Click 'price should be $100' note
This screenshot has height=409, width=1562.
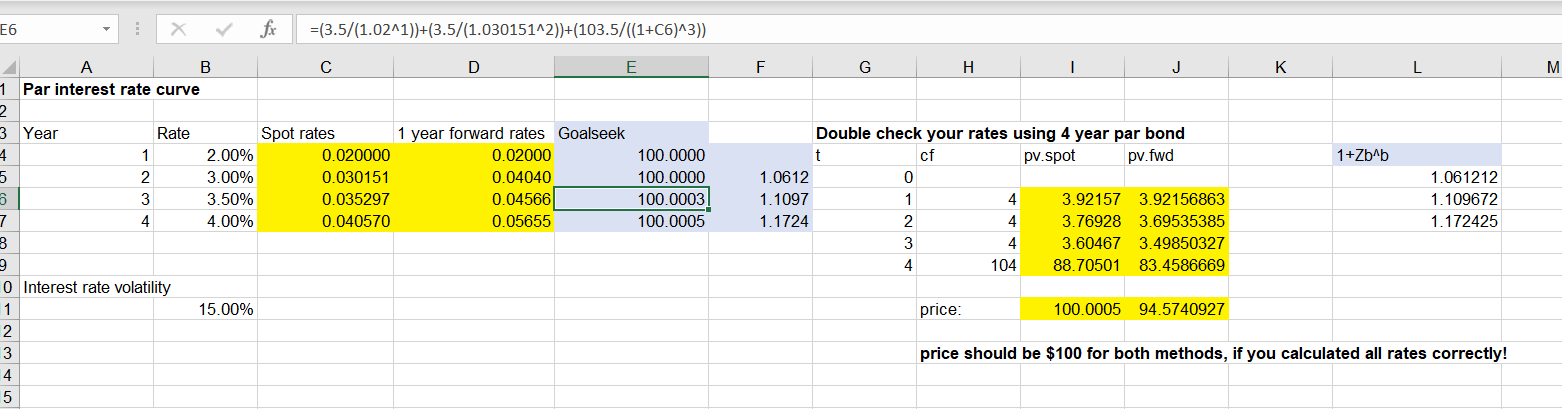(1212, 353)
